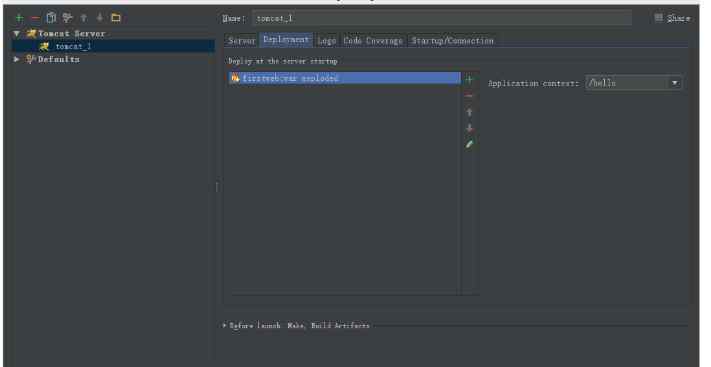Switch to the Logs tab
Image resolution: width=711 pixels, height=367 pixels.
click(x=326, y=40)
